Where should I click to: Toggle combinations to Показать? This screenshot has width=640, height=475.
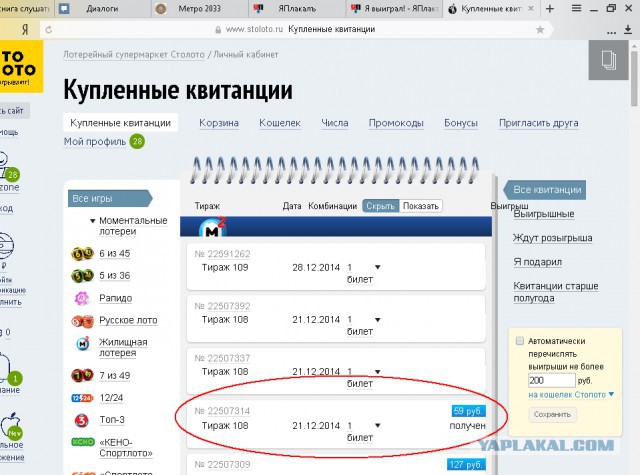(421, 206)
